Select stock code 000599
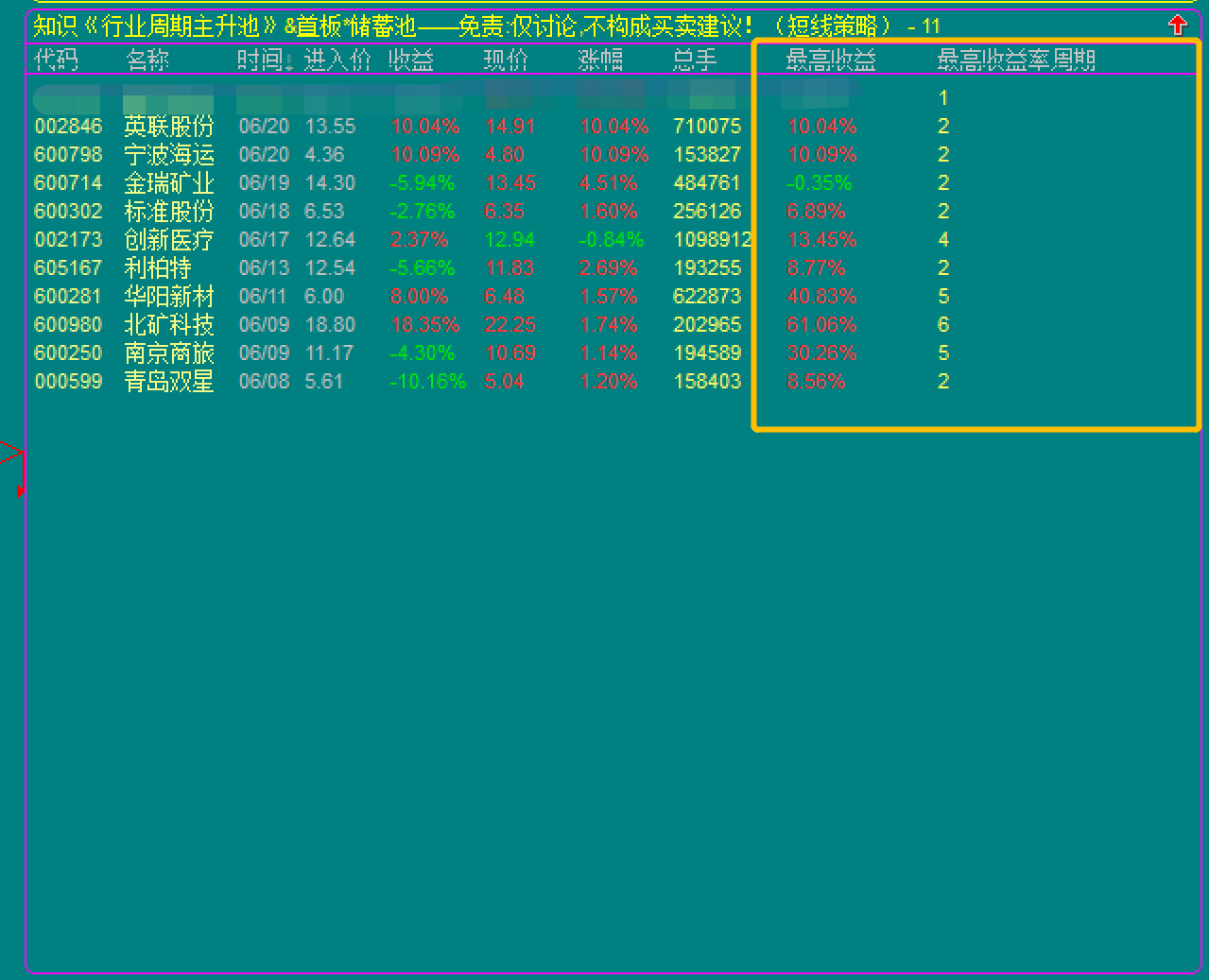This screenshot has height=980, width=1209. tap(68, 382)
